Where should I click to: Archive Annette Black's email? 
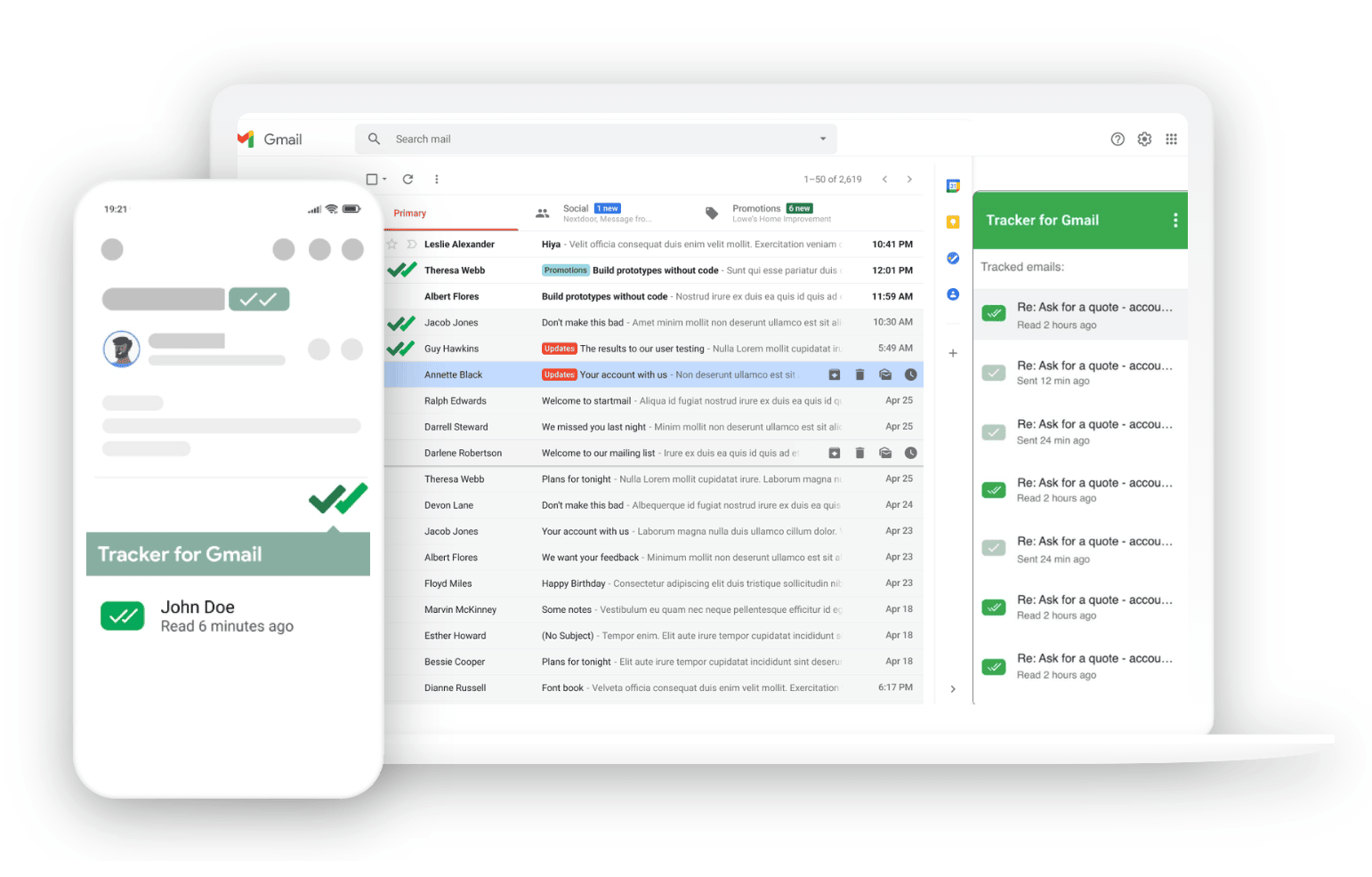tap(834, 374)
